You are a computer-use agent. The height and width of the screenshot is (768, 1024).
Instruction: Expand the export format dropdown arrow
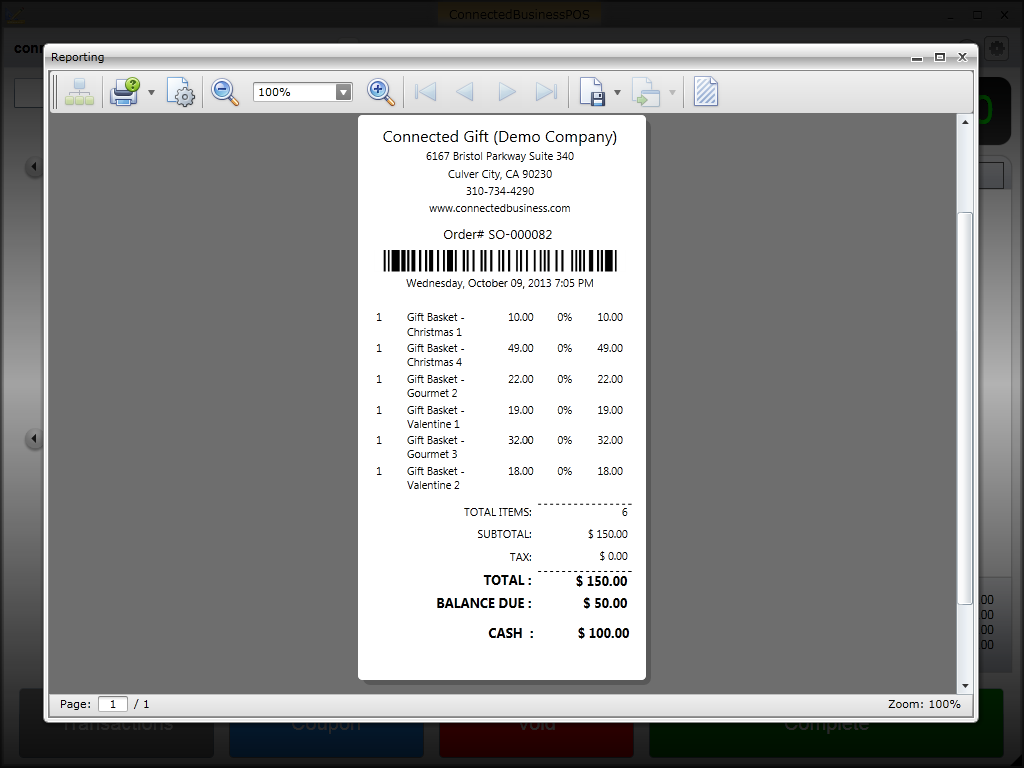(x=617, y=93)
